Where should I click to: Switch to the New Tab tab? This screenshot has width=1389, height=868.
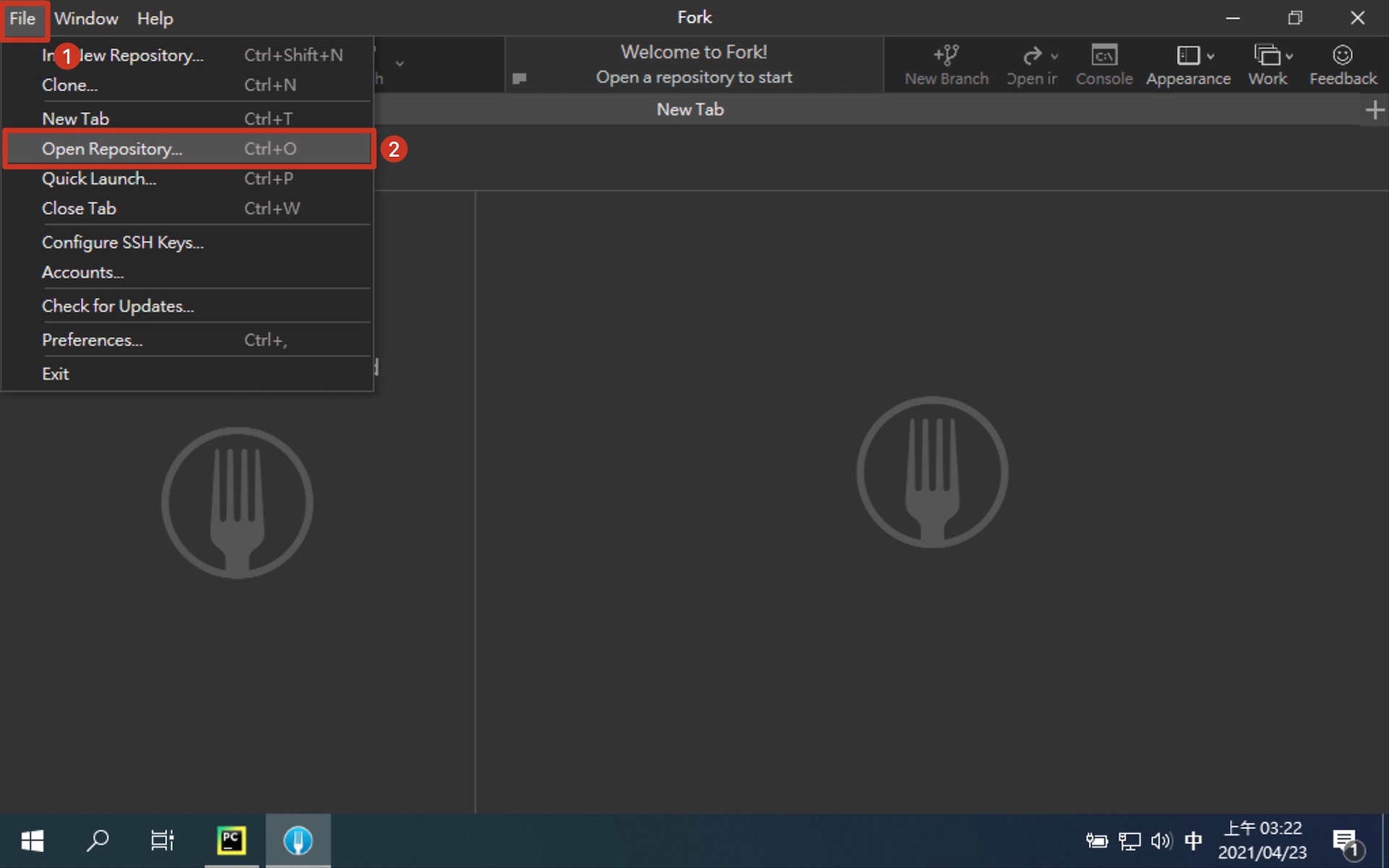[690, 109]
